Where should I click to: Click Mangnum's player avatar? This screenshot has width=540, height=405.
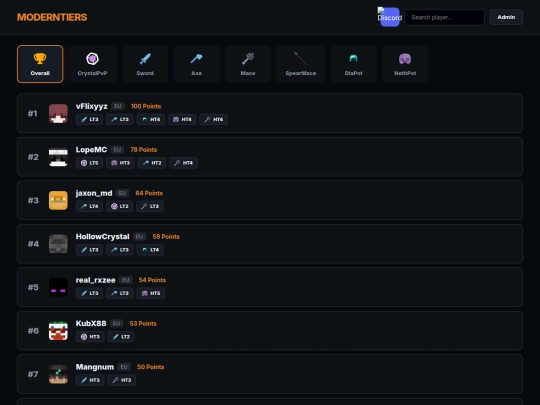tap(58, 374)
